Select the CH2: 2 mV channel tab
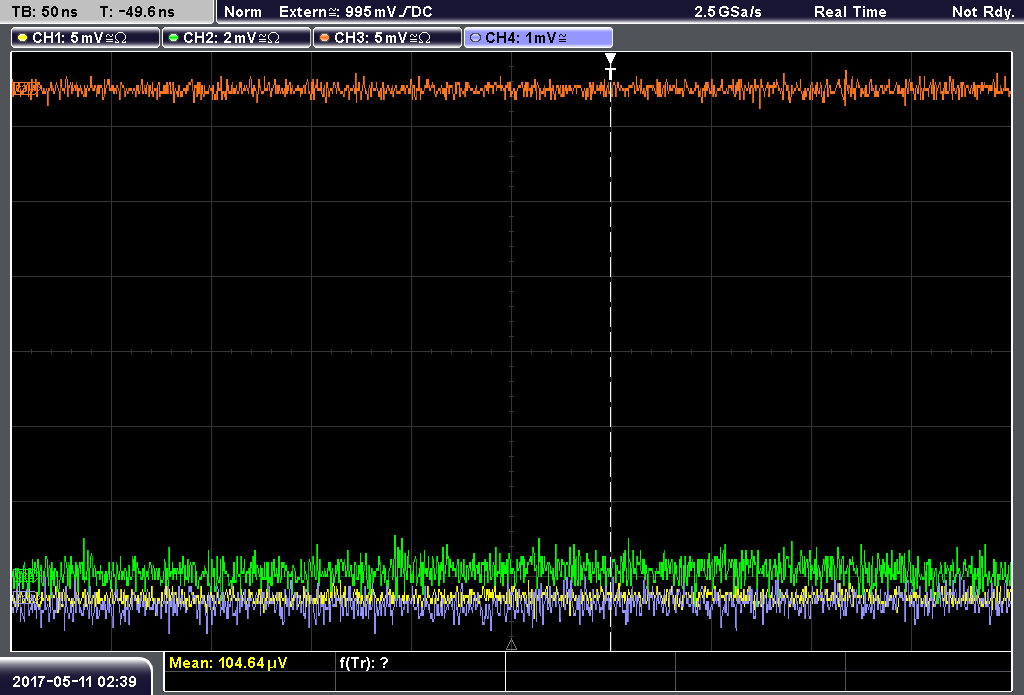The image size is (1024, 695). pyautogui.click(x=236, y=38)
